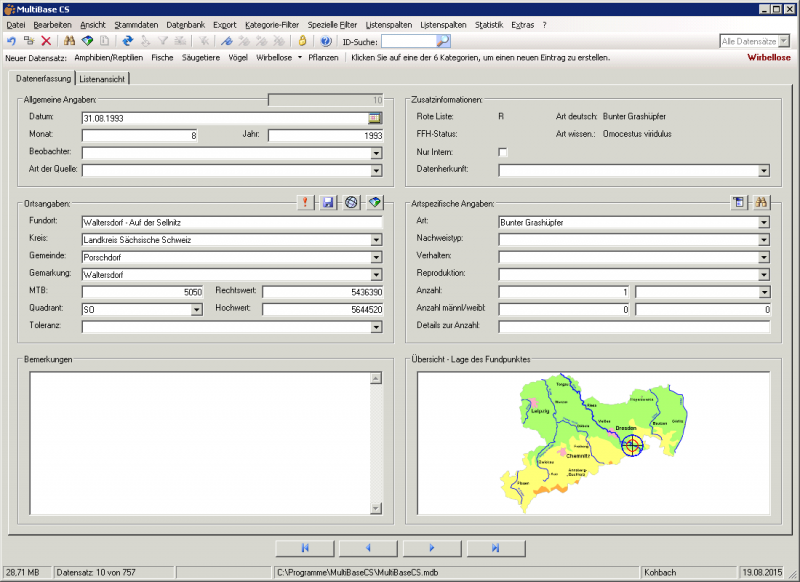Click the red exclamation mark icon in Ortsangaben
The width and height of the screenshot is (800, 582).
click(x=306, y=202)
